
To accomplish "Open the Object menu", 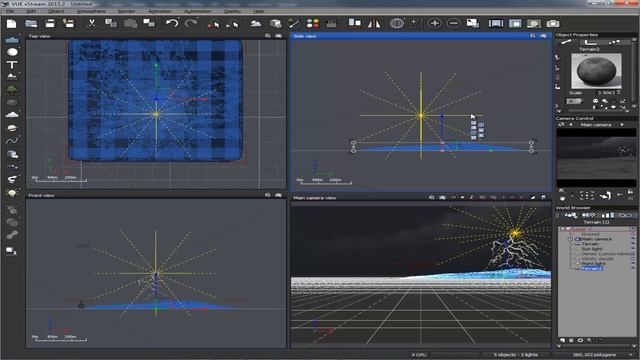I will [56, 11].
